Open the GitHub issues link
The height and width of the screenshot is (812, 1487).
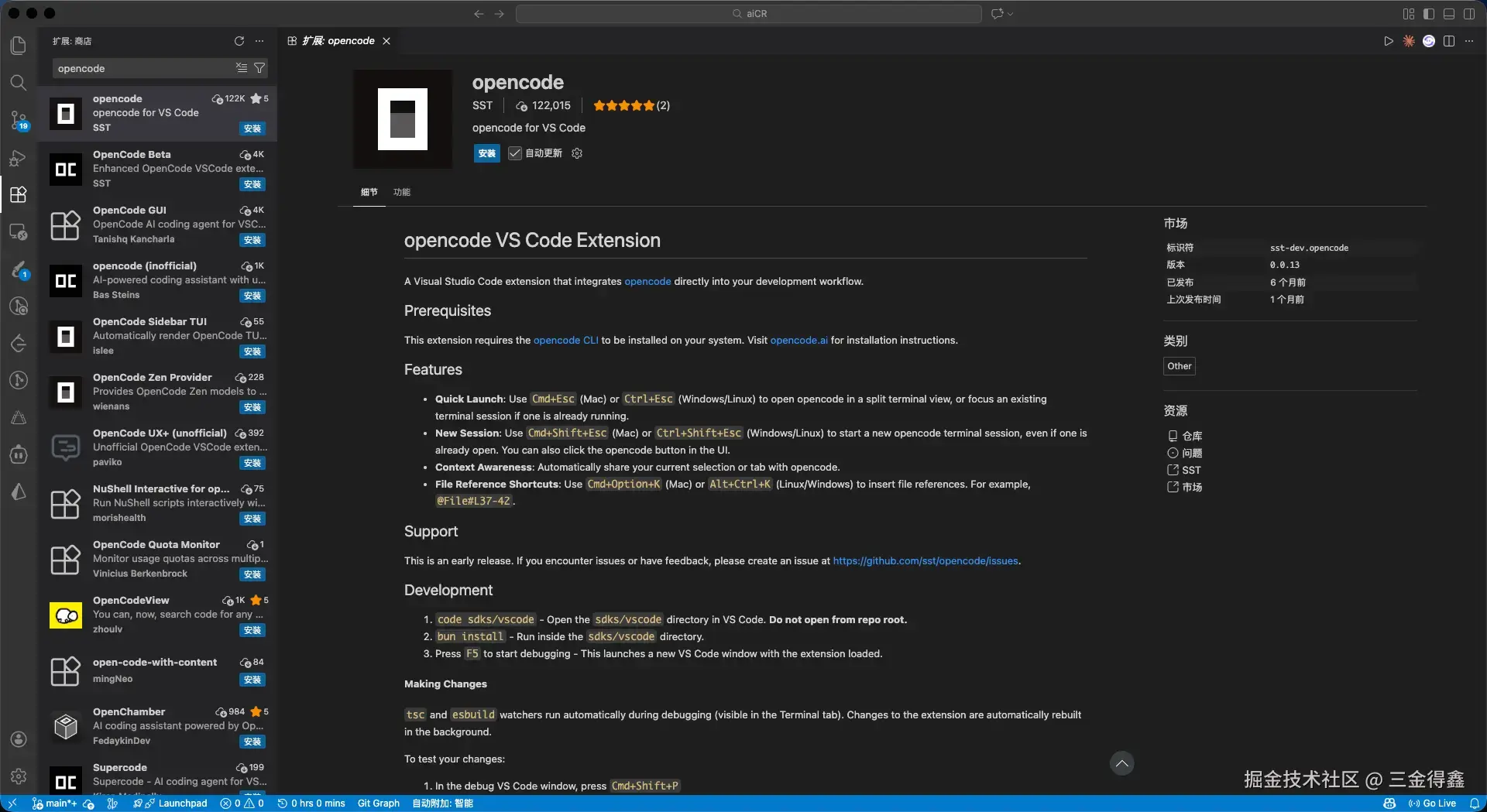point(926,561)
